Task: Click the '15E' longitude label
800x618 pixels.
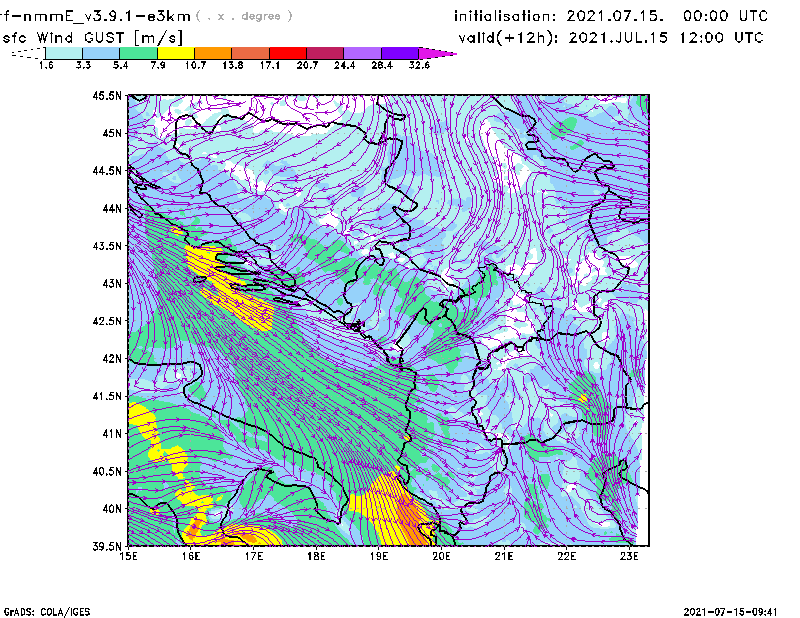Action: (128, 556)
